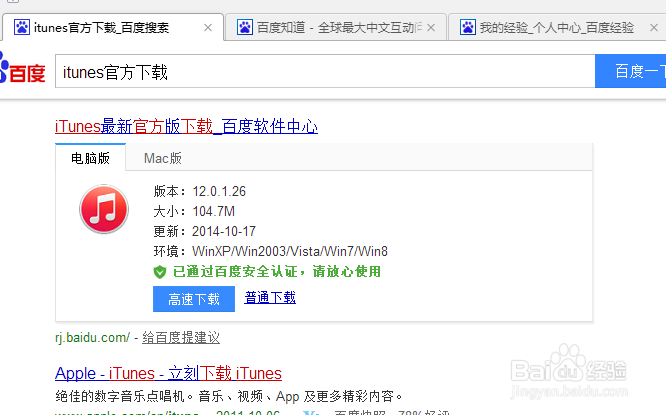
Task: Click the Baidu logo beside the search box
Action: 22,68
